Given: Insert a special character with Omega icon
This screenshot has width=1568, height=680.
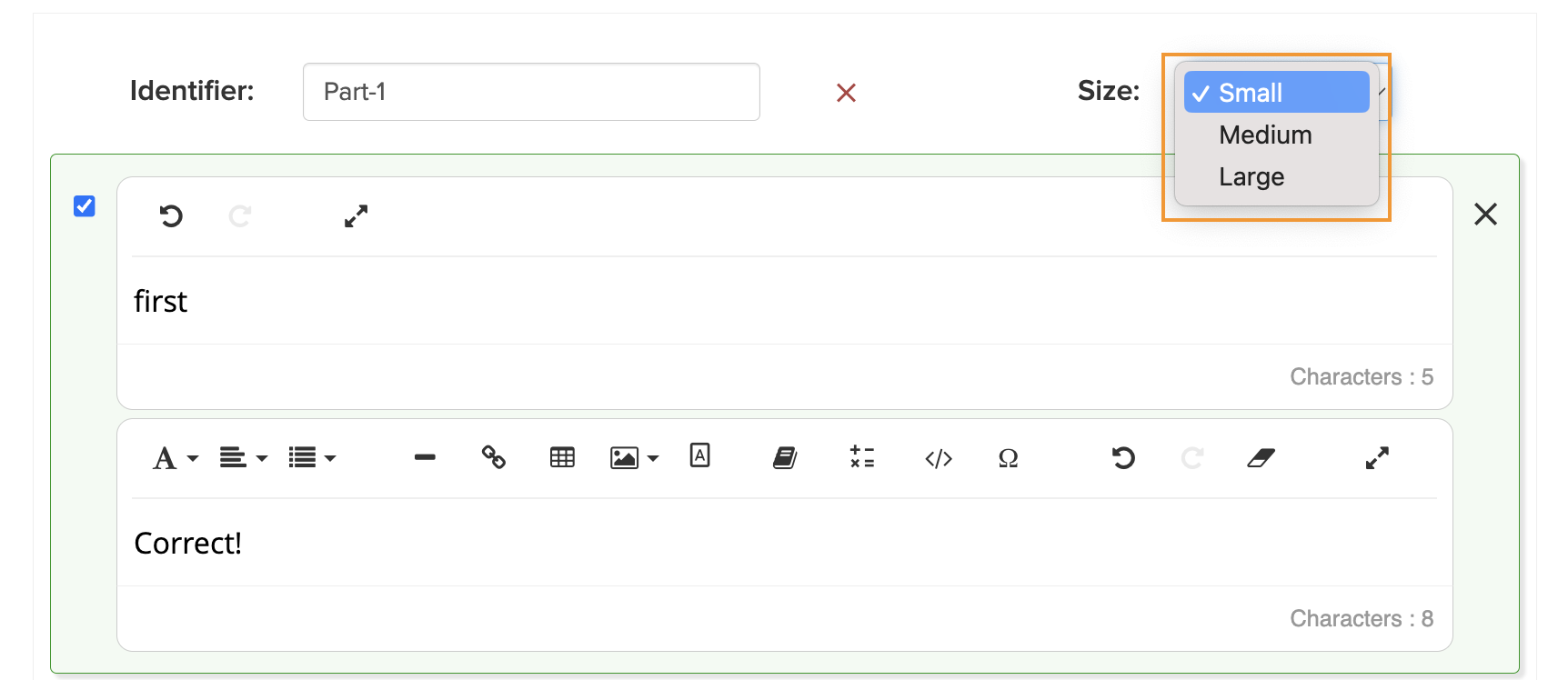Looking at the screenshot, I should 1008,458.
